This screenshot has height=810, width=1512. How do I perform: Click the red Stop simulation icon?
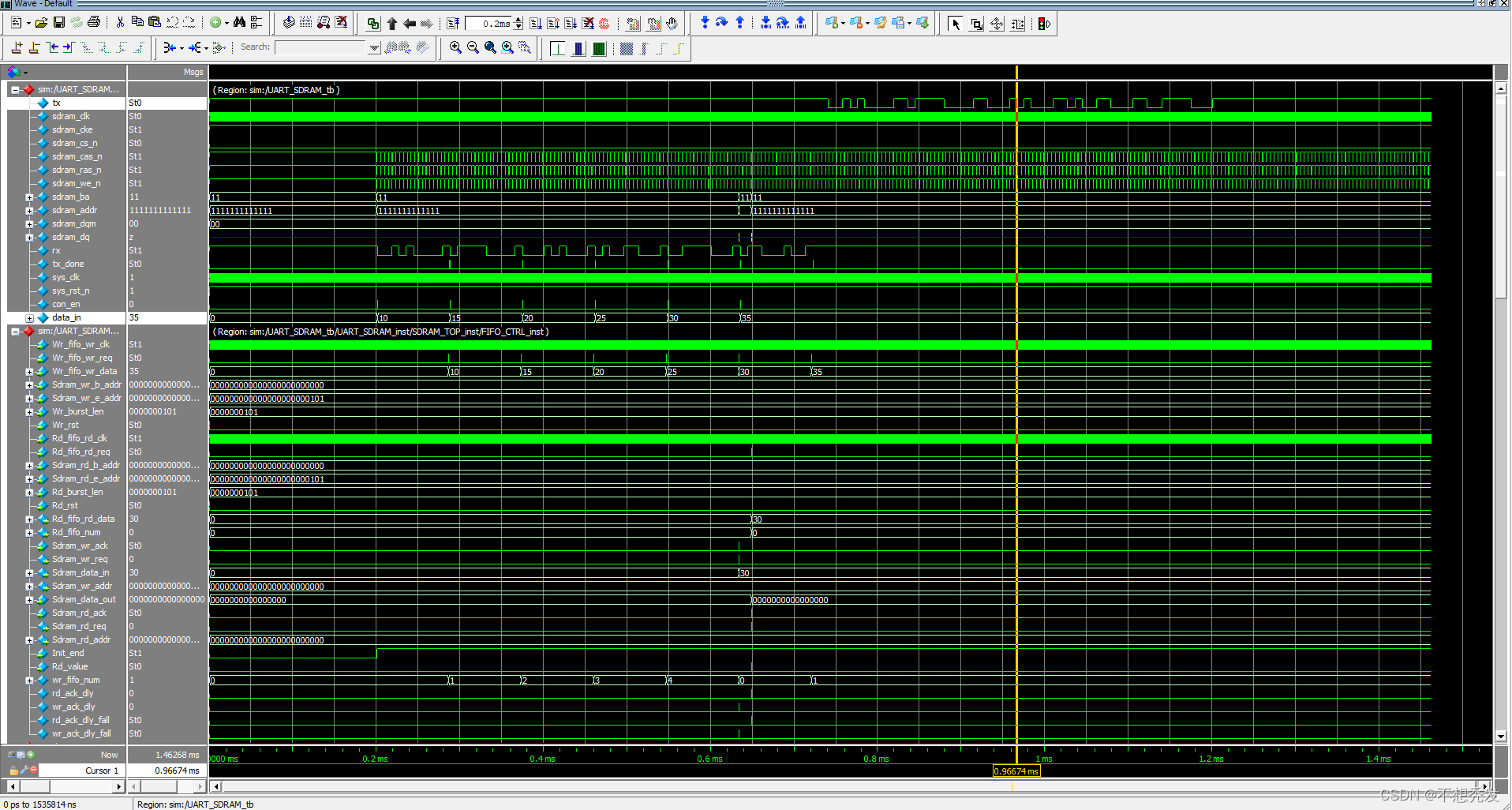tap(604, 24)
